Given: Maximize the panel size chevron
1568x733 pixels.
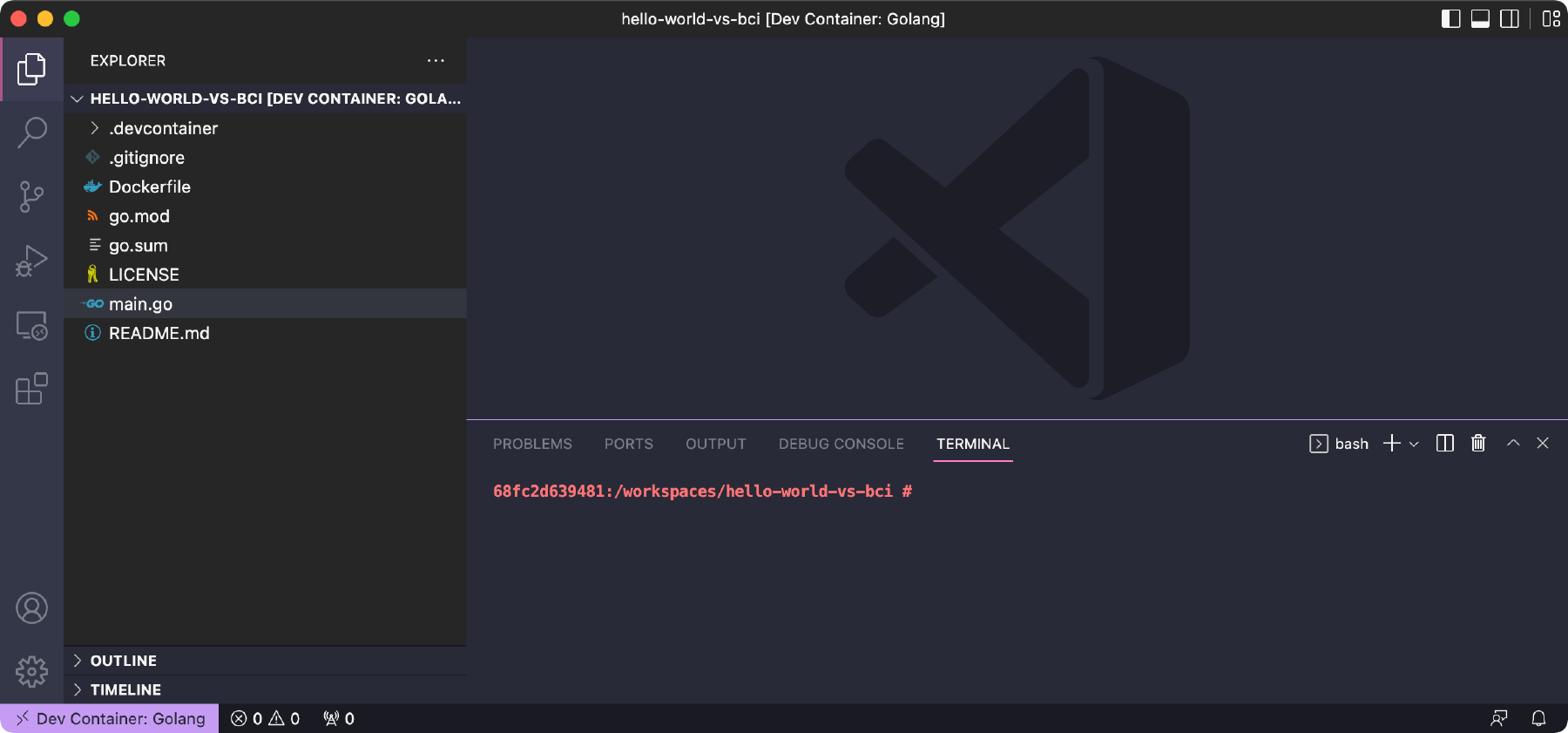Looking at the screenshot, I should pos(1513,443).
